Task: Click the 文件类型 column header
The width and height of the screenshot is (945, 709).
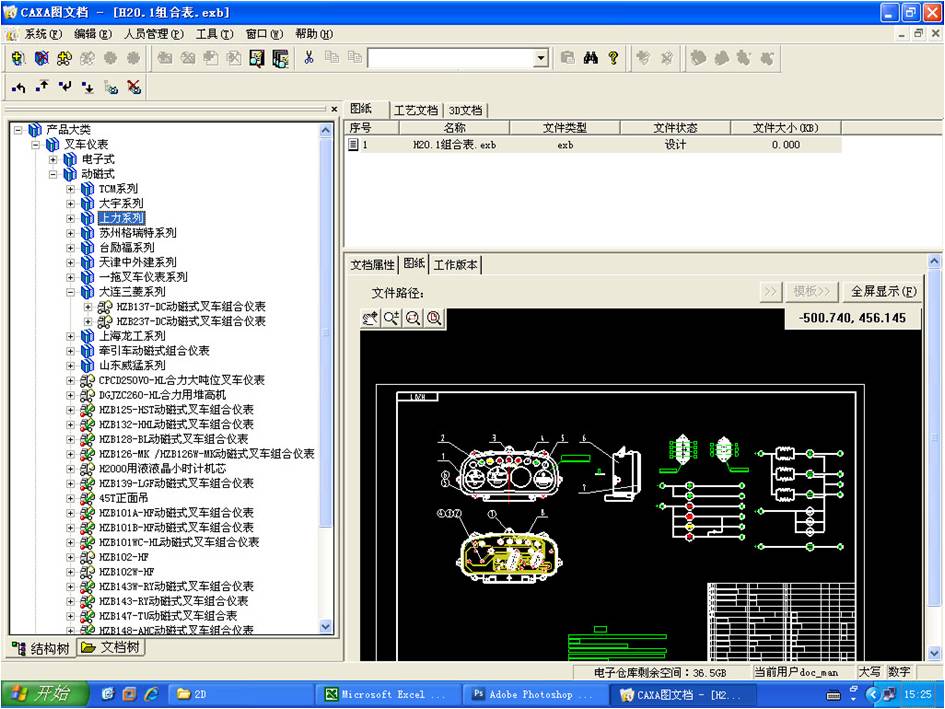Action: [x=565, y=128]
